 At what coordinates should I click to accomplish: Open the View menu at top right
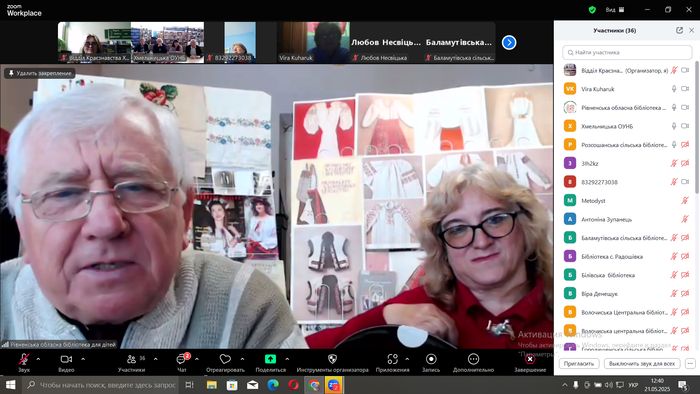coord(615,9)
